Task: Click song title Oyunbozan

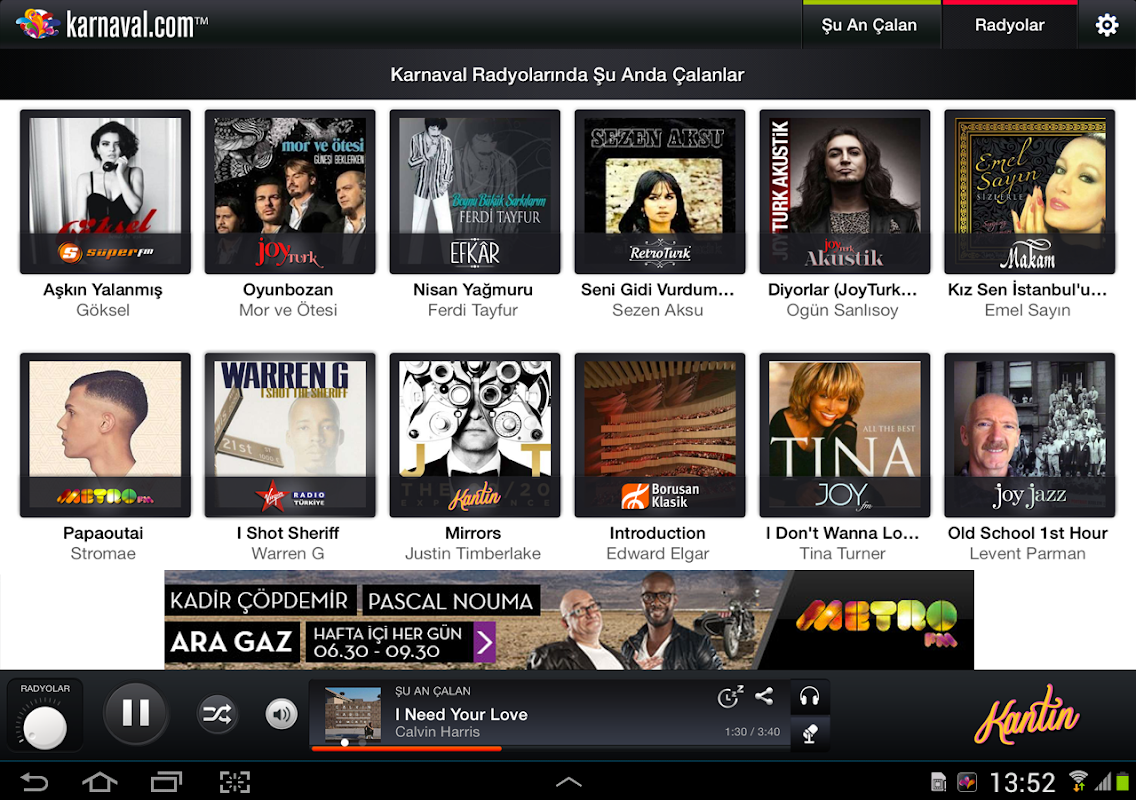Action: 288,290
